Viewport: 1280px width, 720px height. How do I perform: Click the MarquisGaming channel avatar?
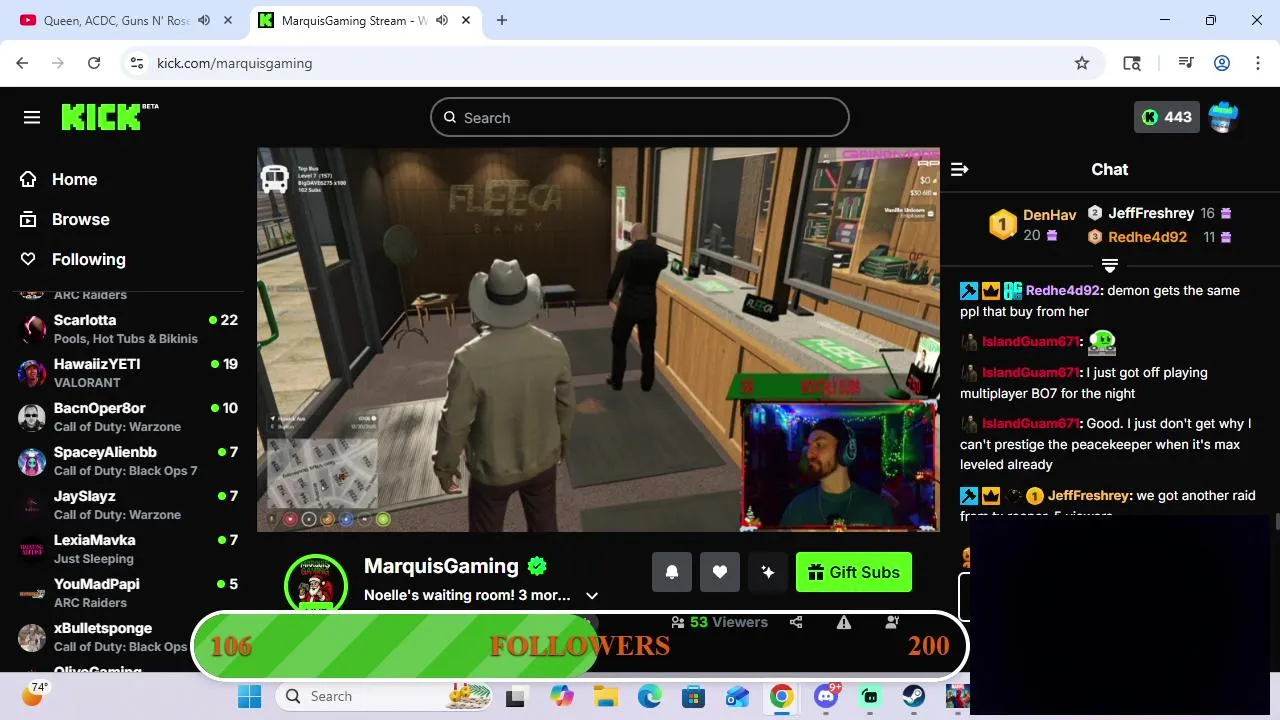pyautogui.click(x=316, y=584)
